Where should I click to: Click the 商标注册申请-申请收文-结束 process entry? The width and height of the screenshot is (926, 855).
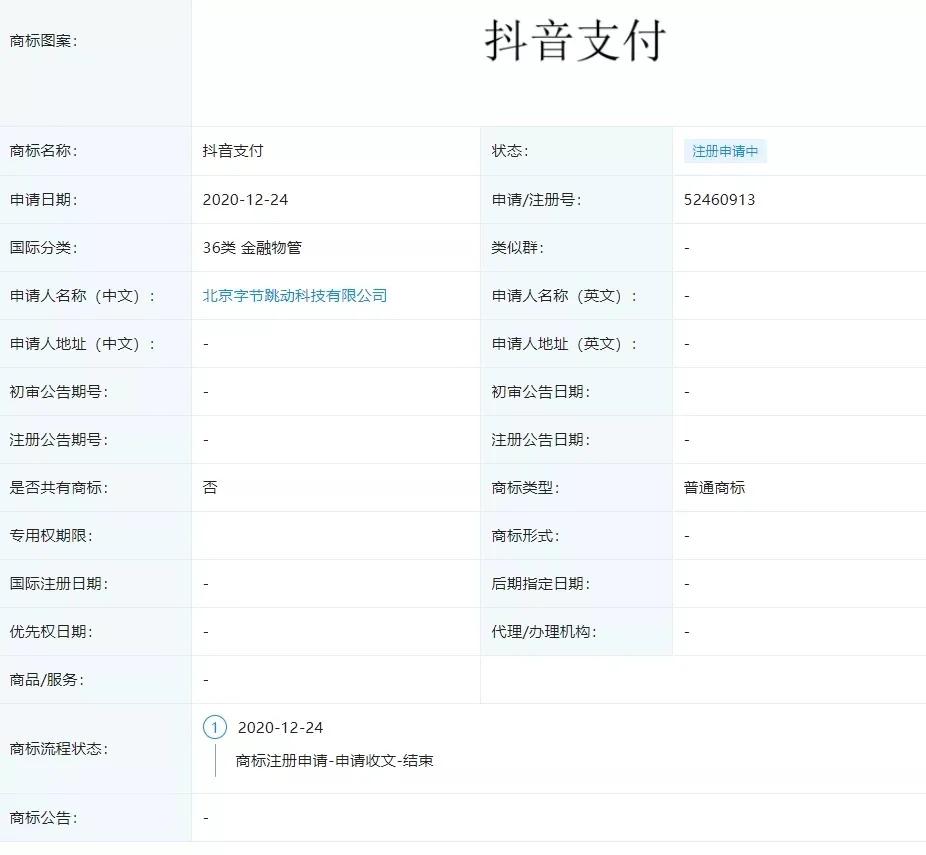pyautogui.click(x=334, y=761)
